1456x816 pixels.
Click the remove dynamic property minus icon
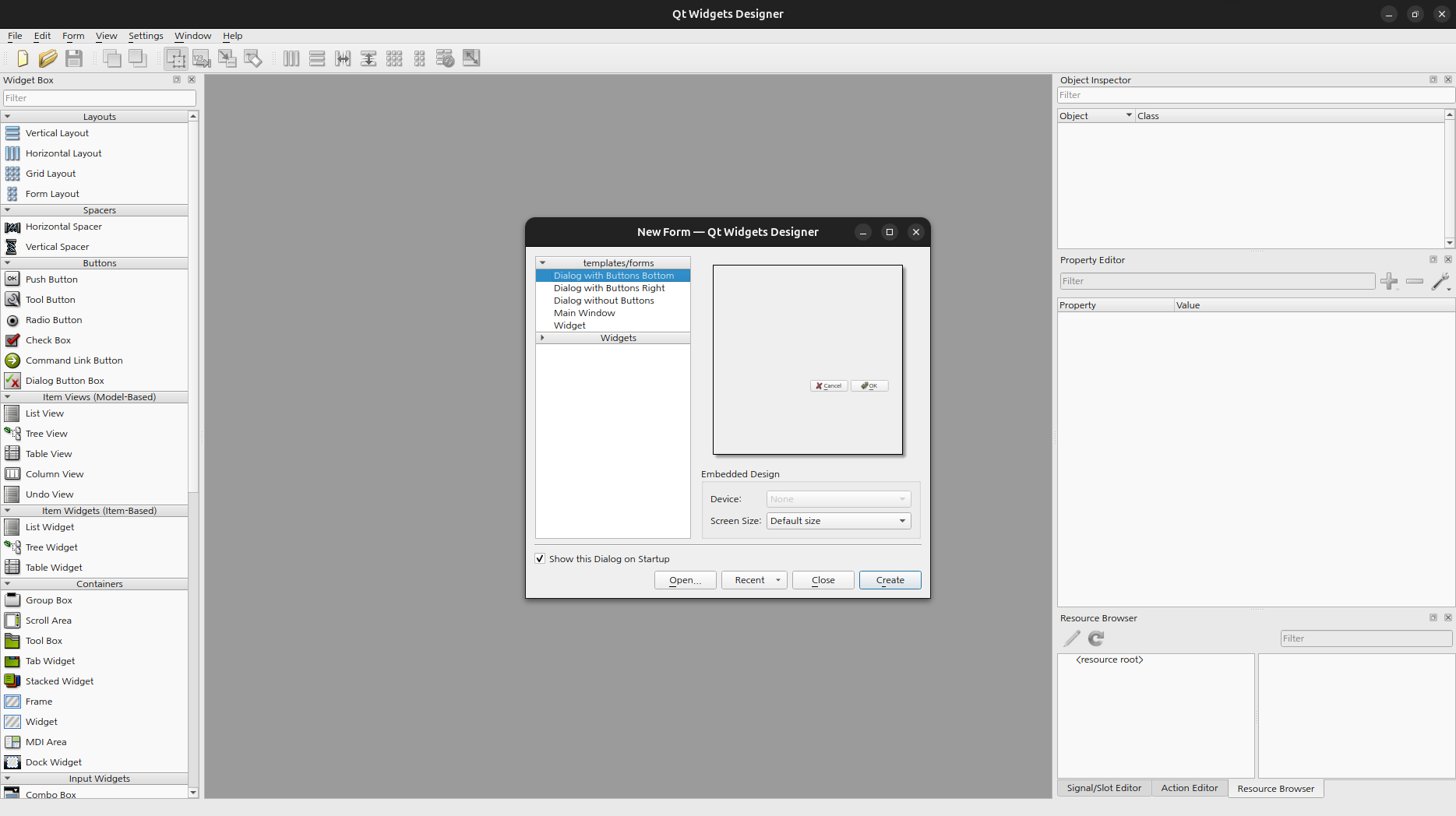[x=1415, y=281]
